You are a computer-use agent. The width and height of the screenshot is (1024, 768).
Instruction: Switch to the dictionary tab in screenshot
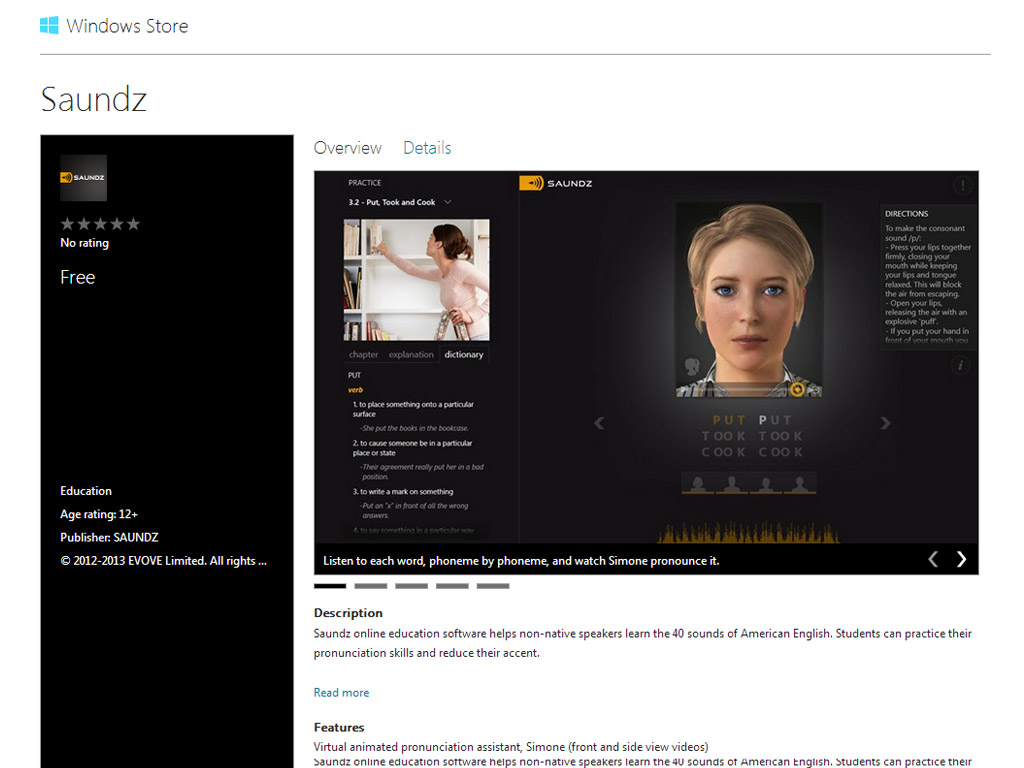pos(463,354)
